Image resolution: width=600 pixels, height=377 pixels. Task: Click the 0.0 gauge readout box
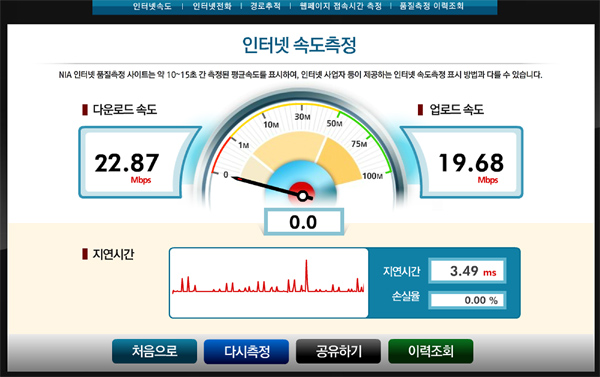click(303, 222)
